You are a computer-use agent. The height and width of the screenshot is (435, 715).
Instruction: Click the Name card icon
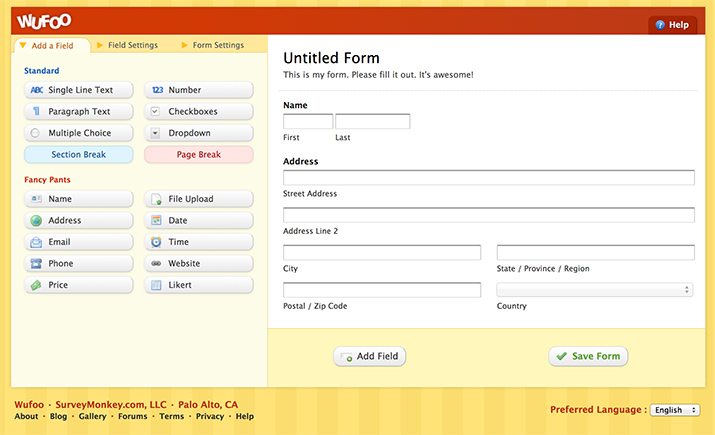coord(36,199)
